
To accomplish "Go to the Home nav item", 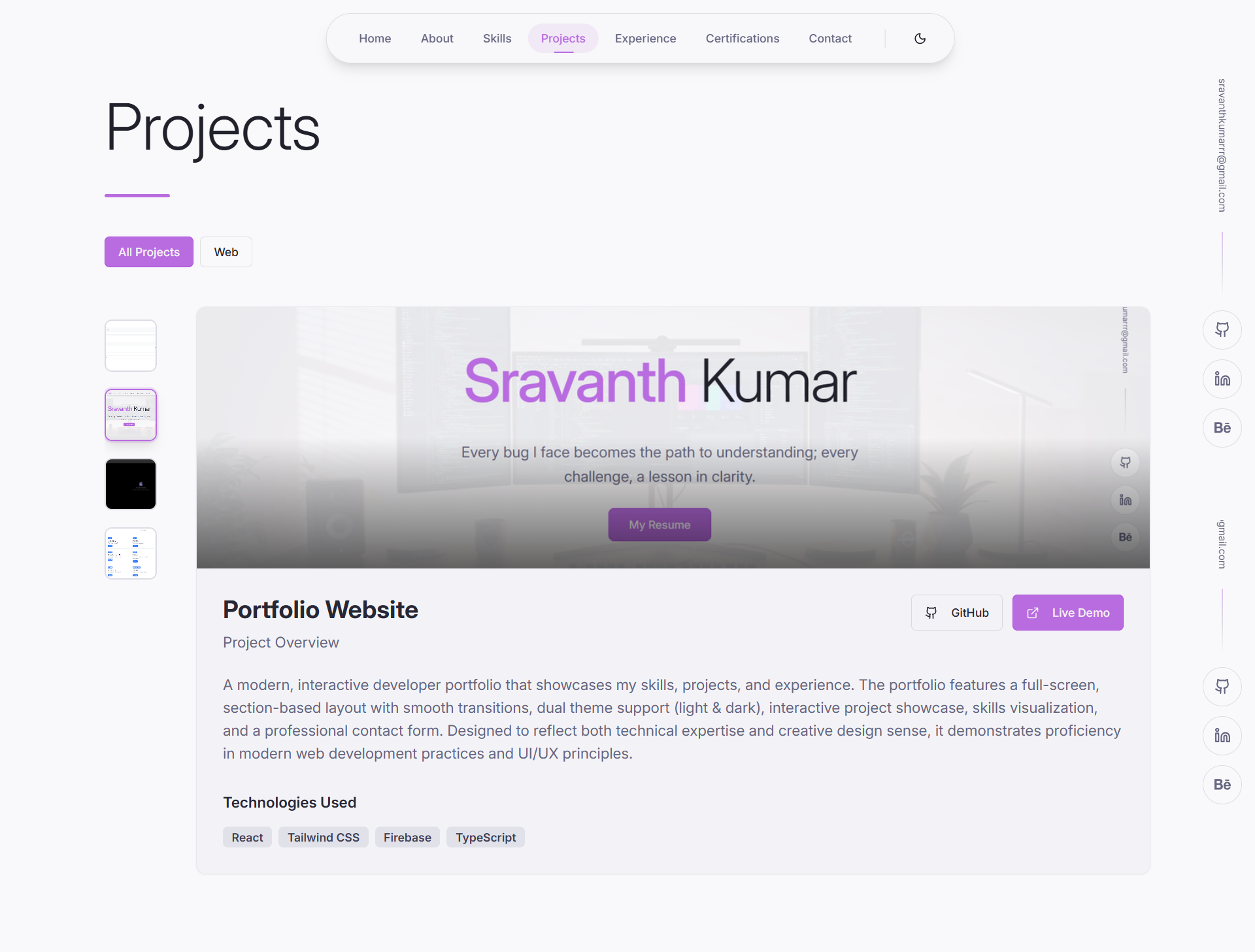I will click(375, 39).
